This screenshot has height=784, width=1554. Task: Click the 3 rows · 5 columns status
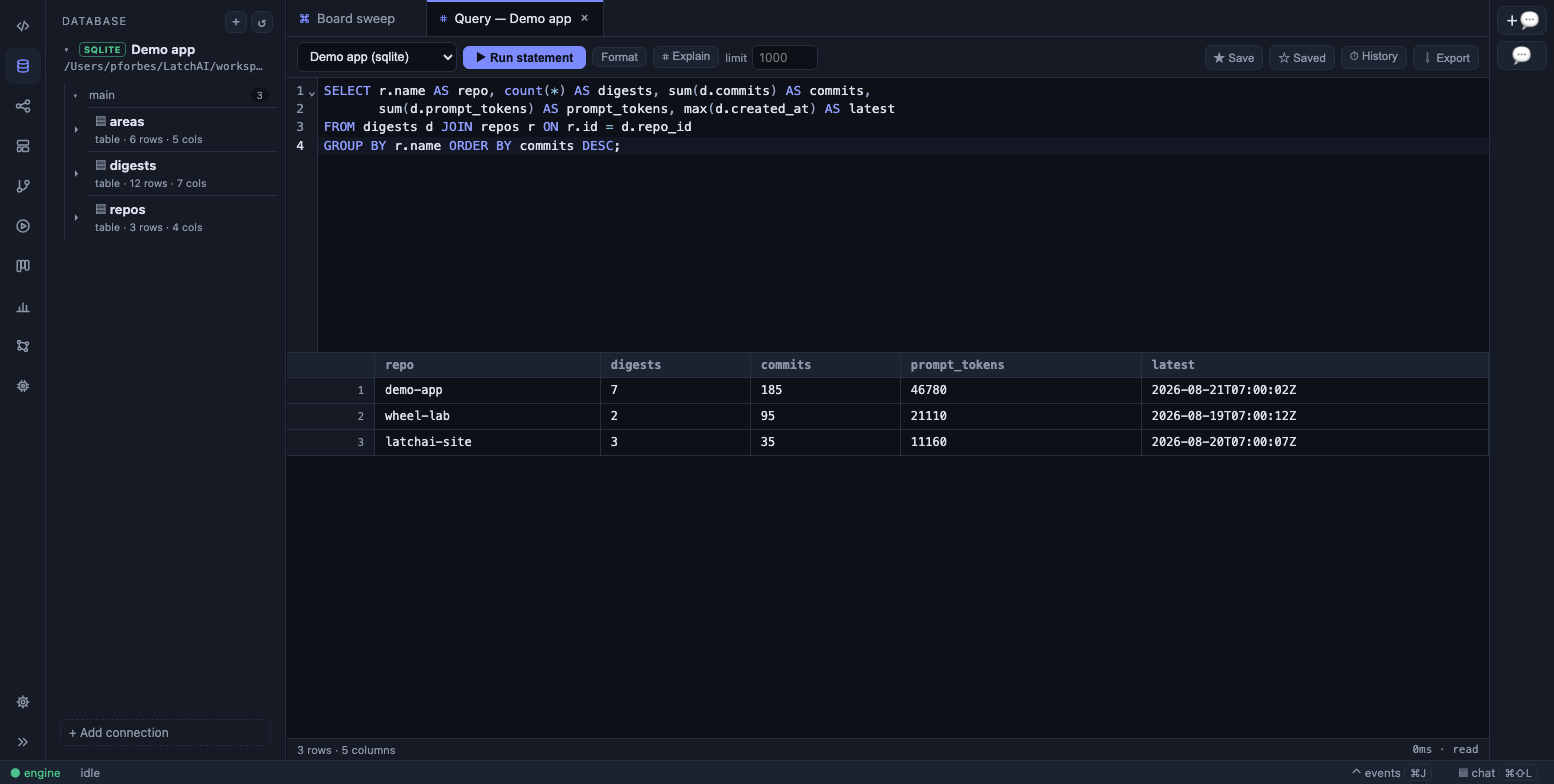point(346,750)
